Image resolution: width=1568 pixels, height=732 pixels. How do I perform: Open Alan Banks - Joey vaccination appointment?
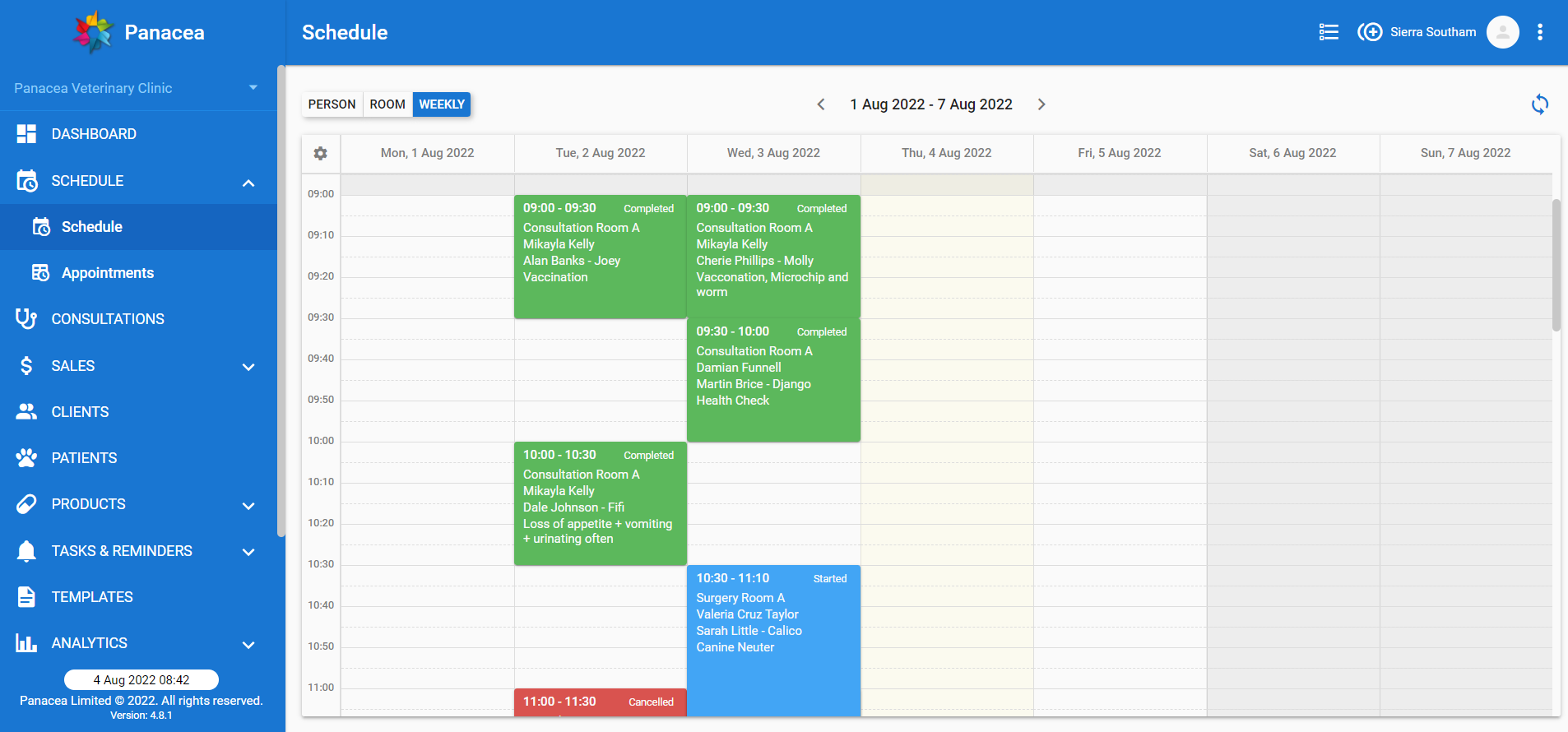click(601, 257)
